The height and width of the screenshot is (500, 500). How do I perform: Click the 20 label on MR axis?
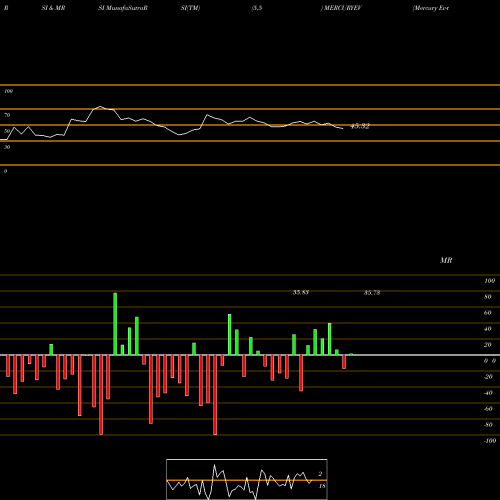point(488,345)
